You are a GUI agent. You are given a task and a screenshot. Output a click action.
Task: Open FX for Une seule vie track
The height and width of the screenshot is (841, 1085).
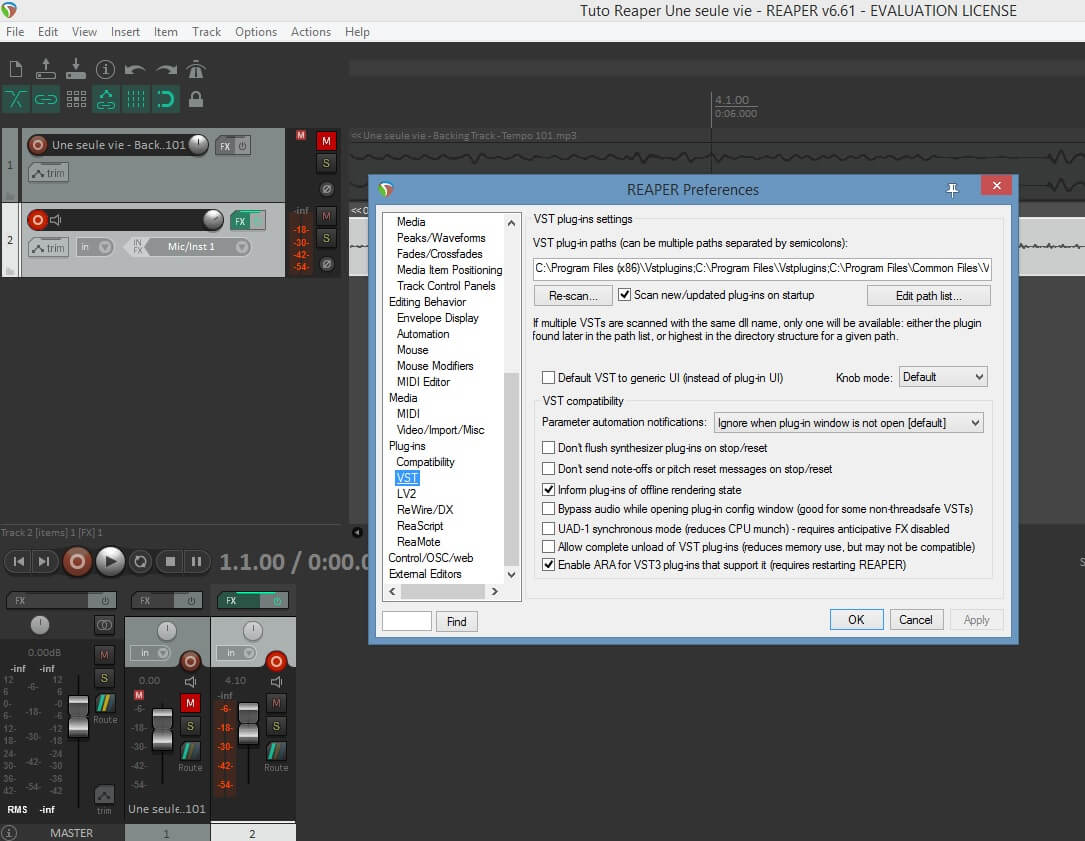click(x=225, y=146)
